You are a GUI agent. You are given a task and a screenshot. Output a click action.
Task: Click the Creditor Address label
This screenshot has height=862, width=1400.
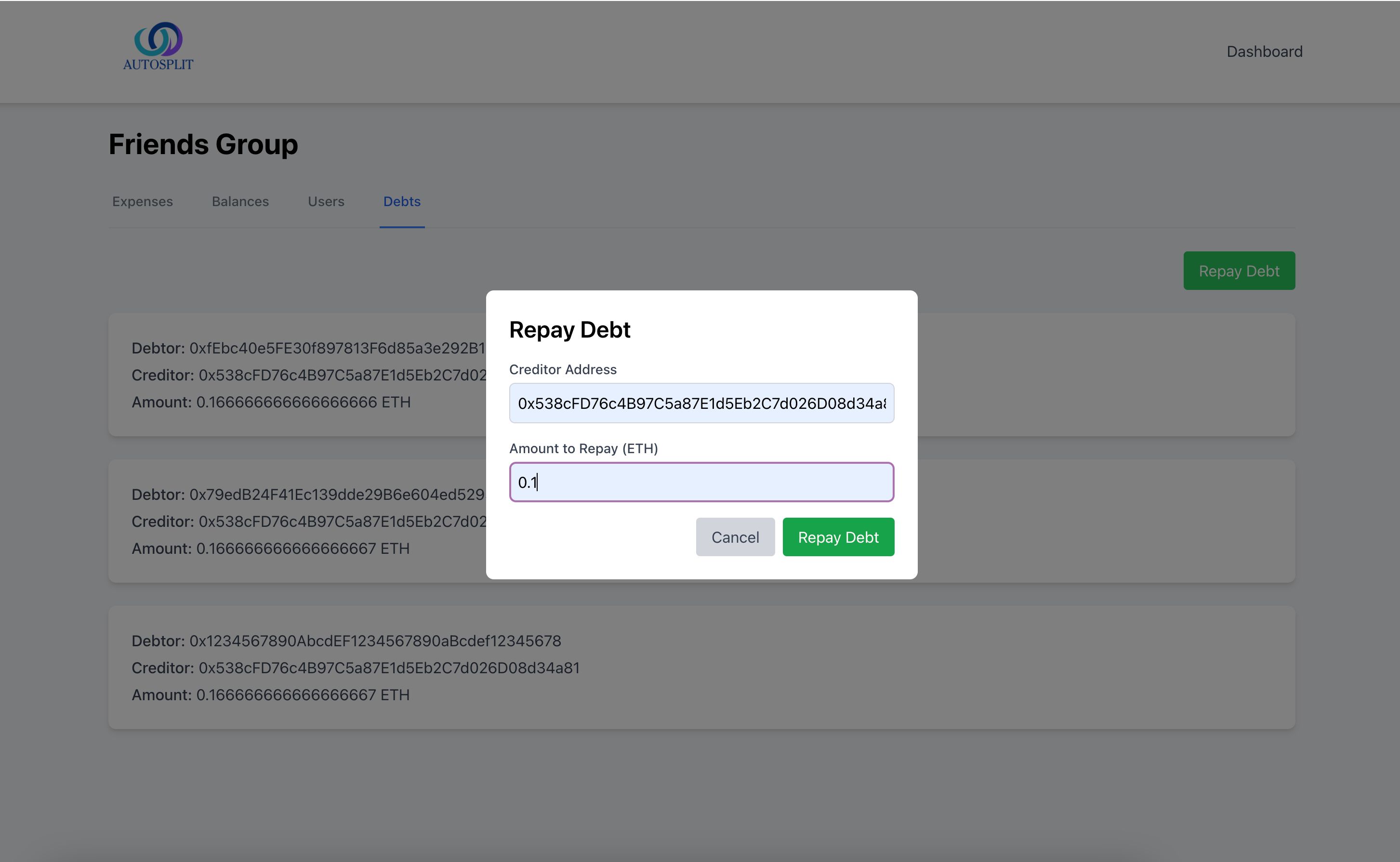(x=562, y=369)
